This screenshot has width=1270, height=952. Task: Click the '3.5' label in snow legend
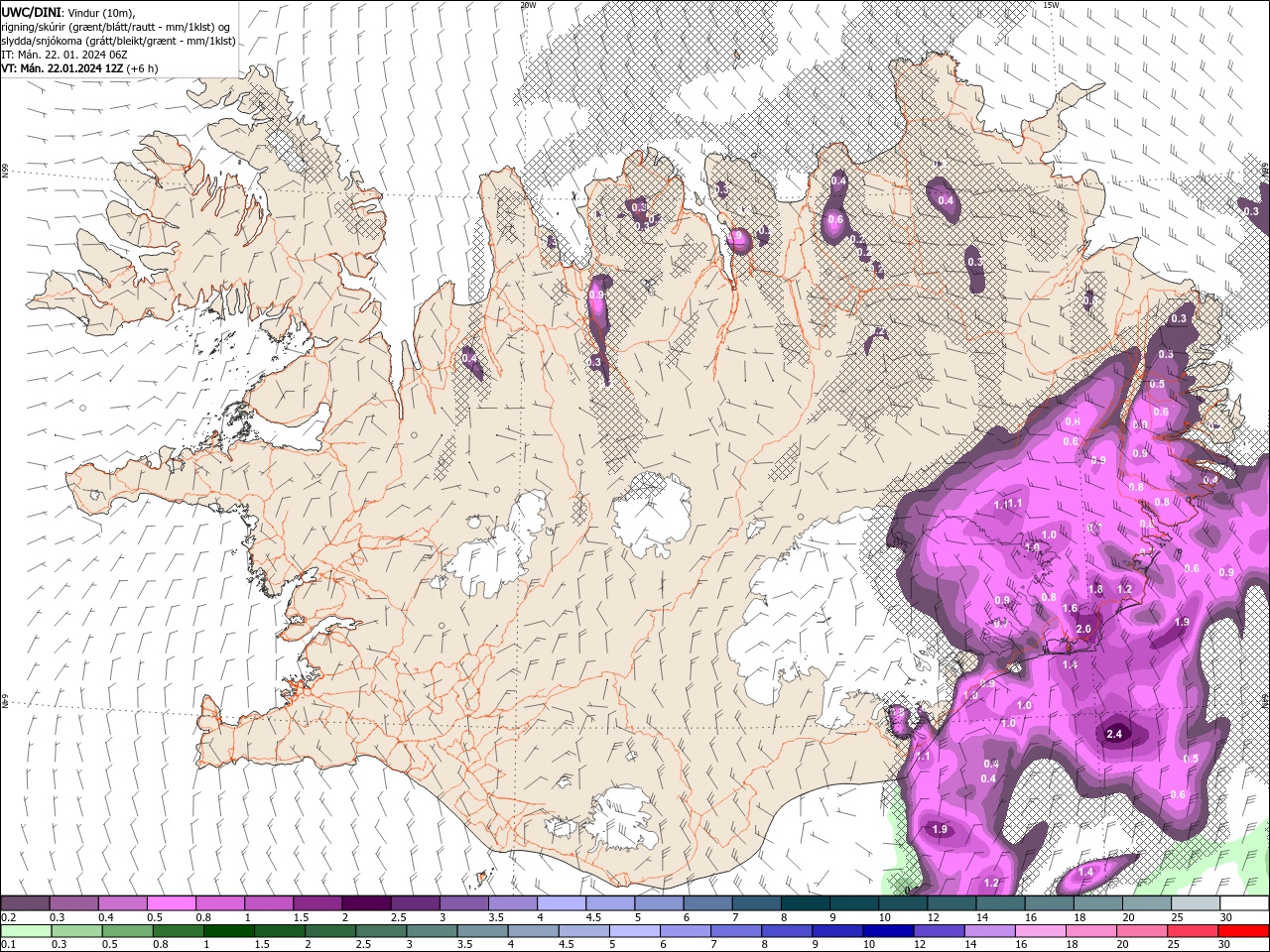(x=496, y=917)
